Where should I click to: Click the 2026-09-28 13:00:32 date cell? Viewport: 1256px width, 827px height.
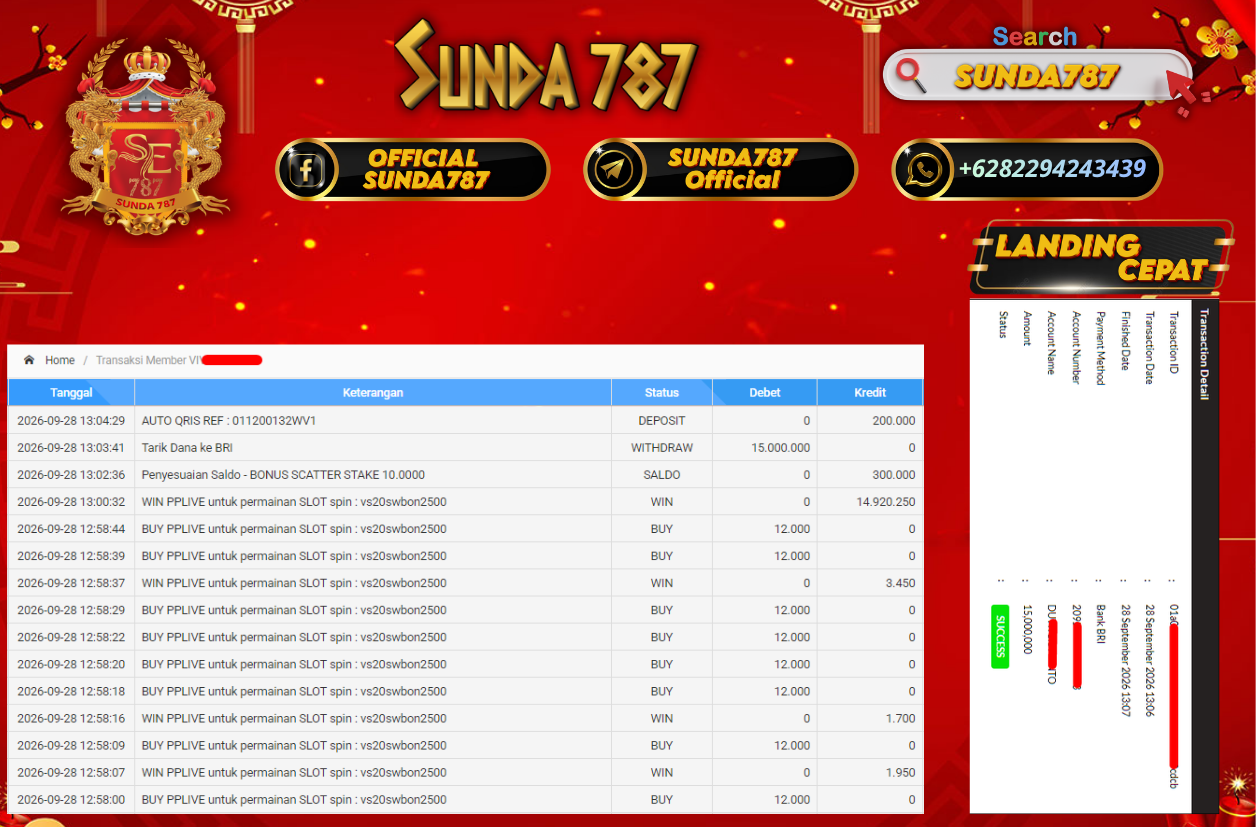[71, 502]
